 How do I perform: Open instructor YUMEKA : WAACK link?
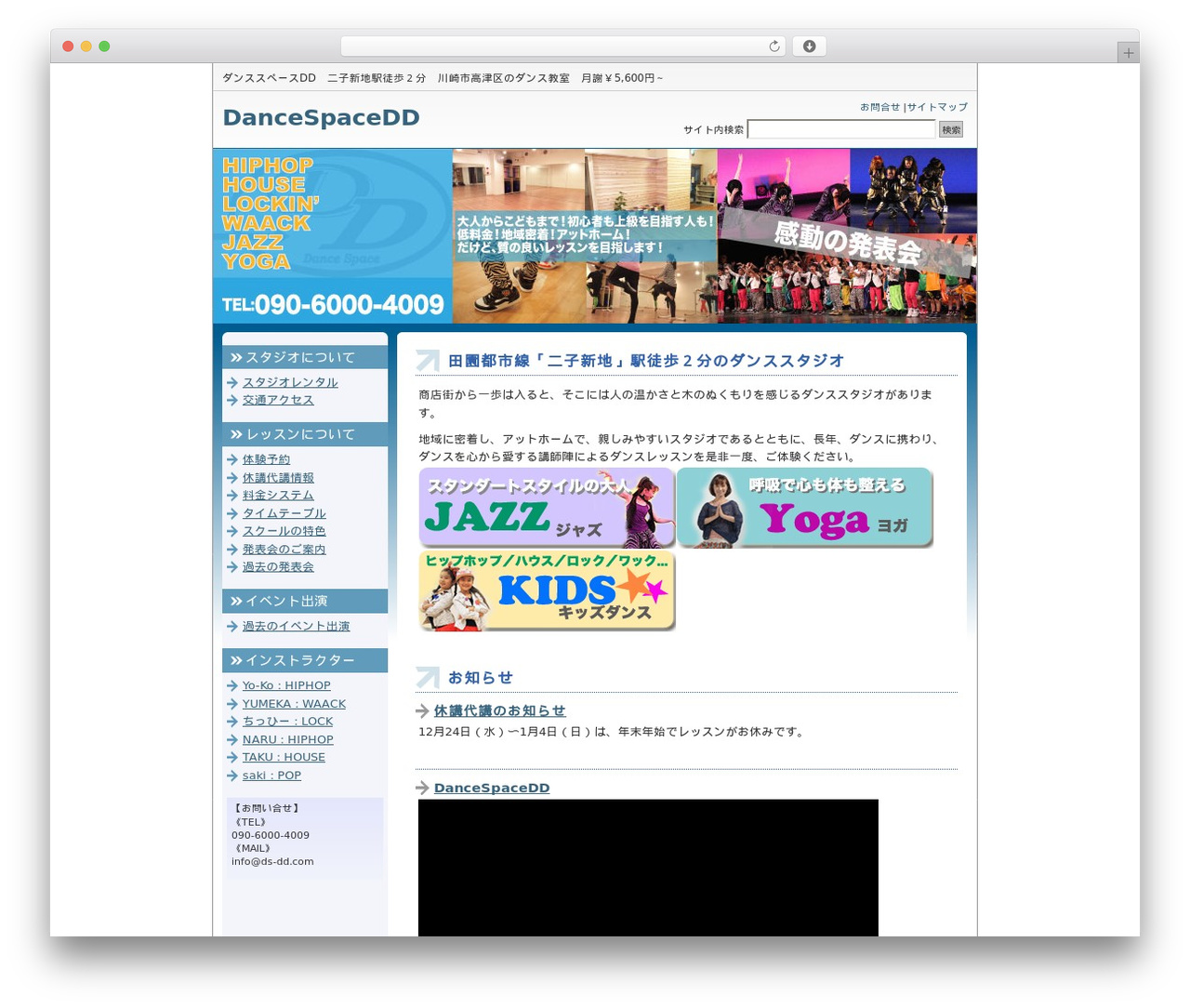point(294,704)
